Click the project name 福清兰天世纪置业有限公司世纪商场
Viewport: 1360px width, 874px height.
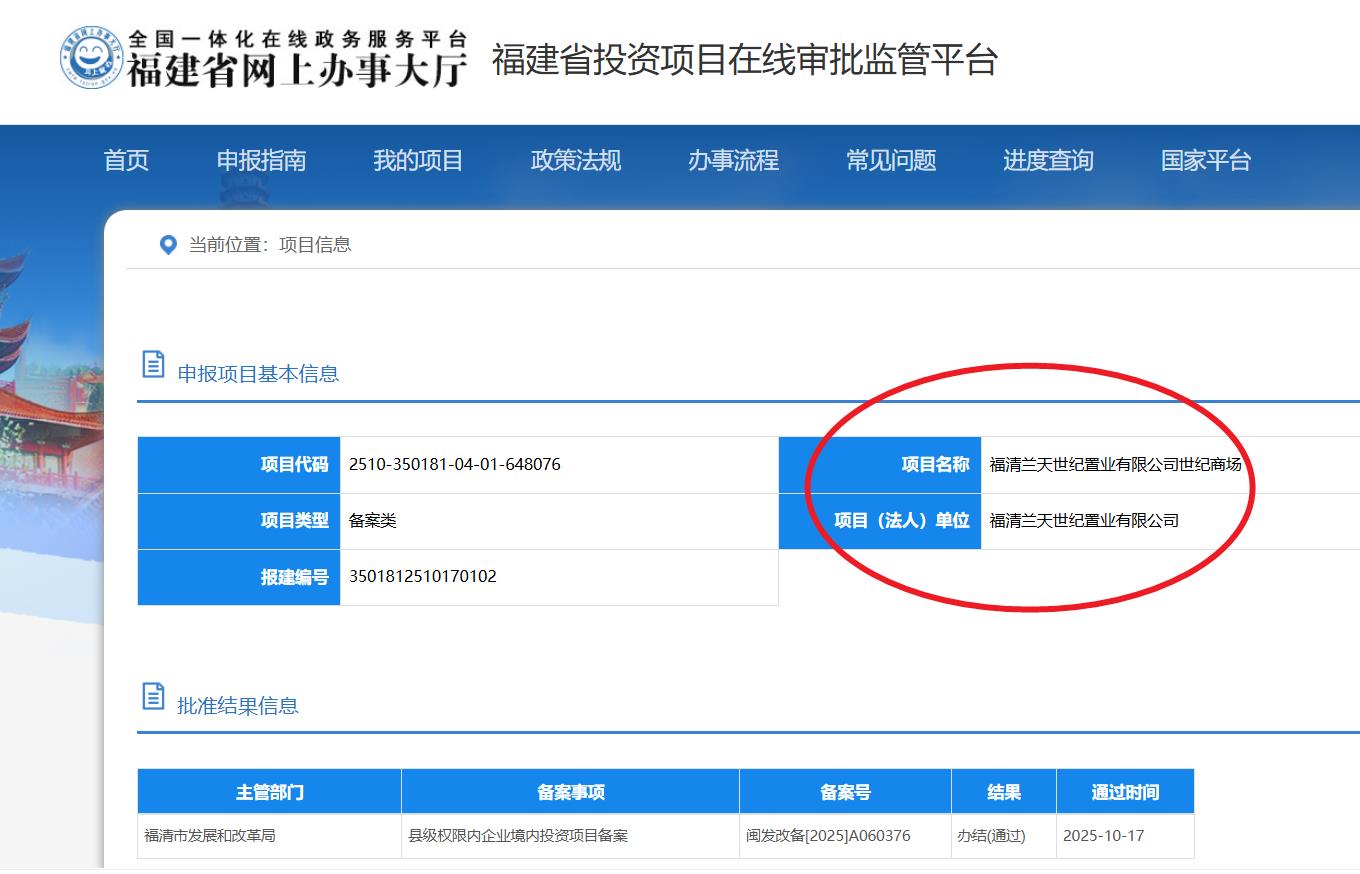1115,465
